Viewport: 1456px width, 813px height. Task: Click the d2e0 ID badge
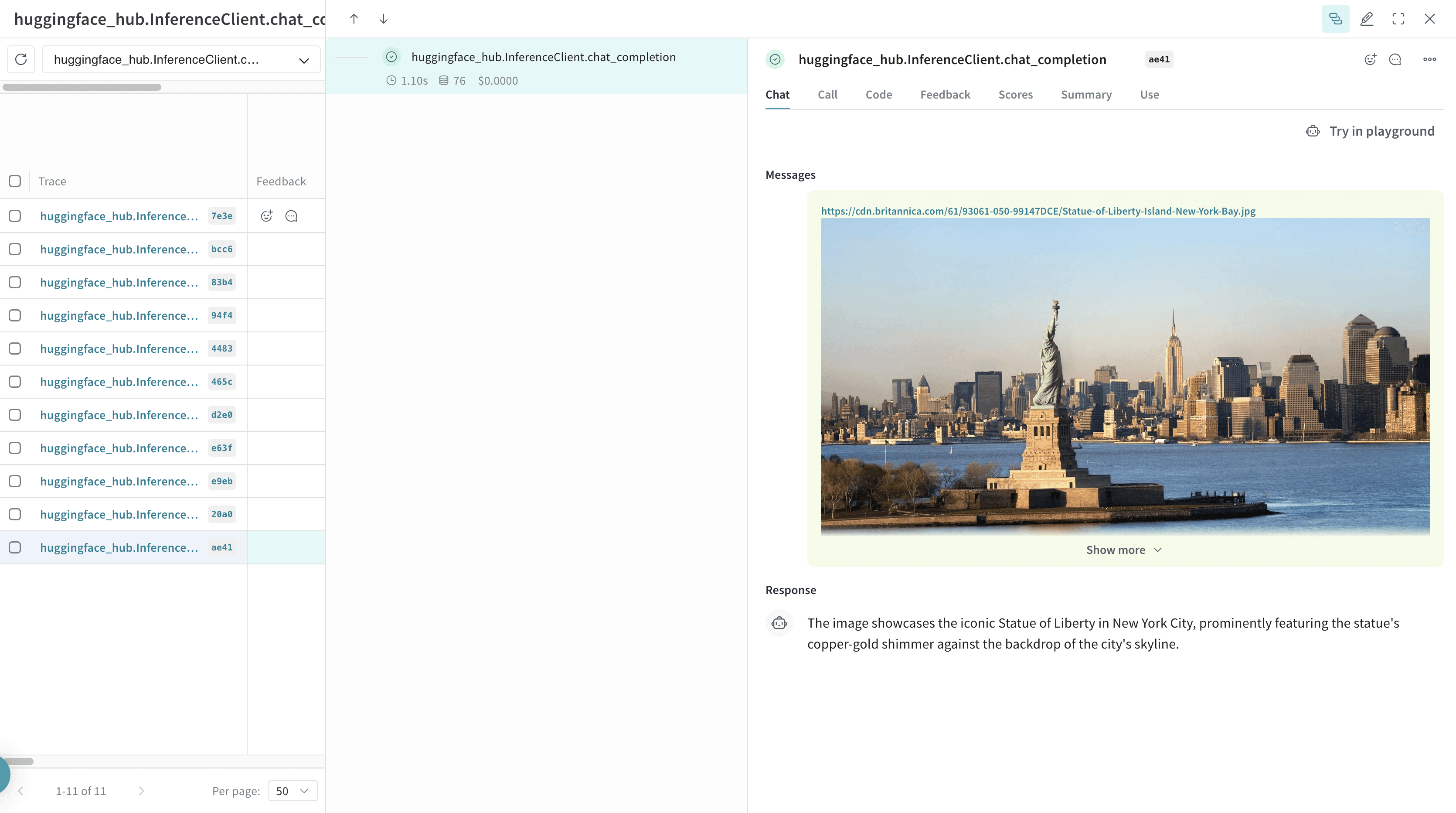221,415
